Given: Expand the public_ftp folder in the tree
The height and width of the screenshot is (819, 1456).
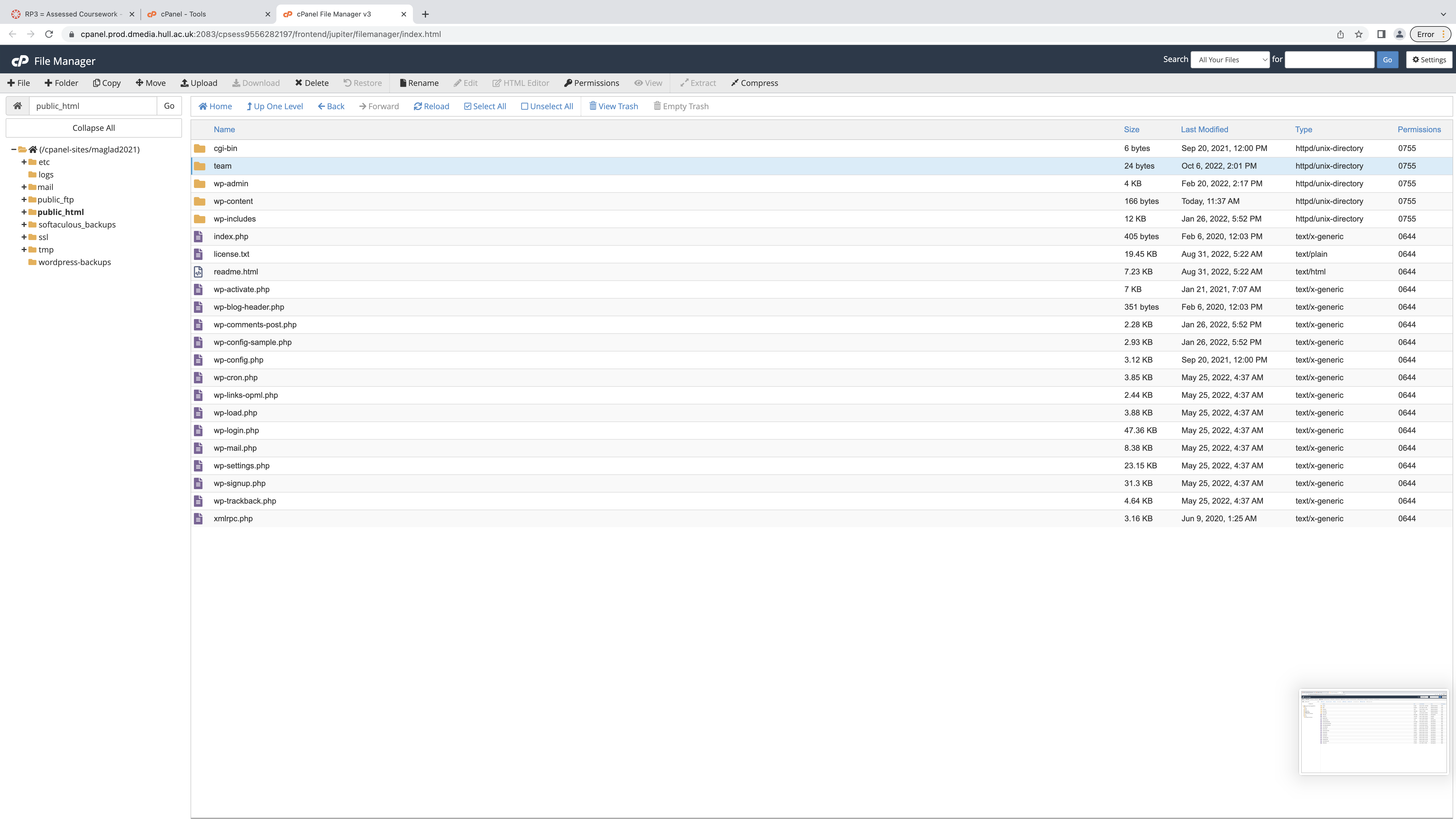Looking at the screenshot, I should (x=24, y=200).
